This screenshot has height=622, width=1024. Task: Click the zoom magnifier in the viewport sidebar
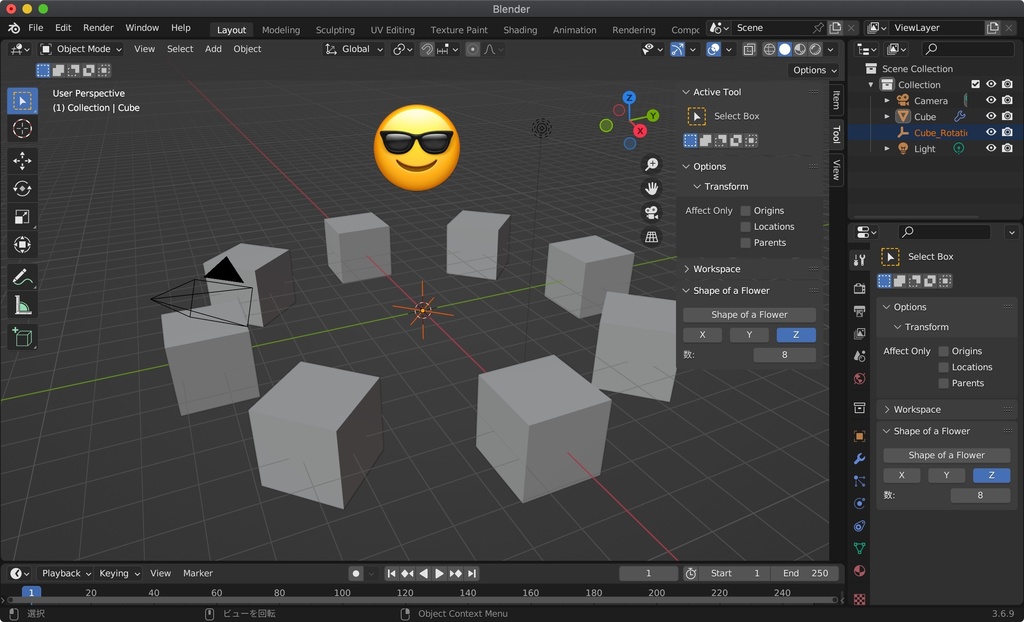652,163
